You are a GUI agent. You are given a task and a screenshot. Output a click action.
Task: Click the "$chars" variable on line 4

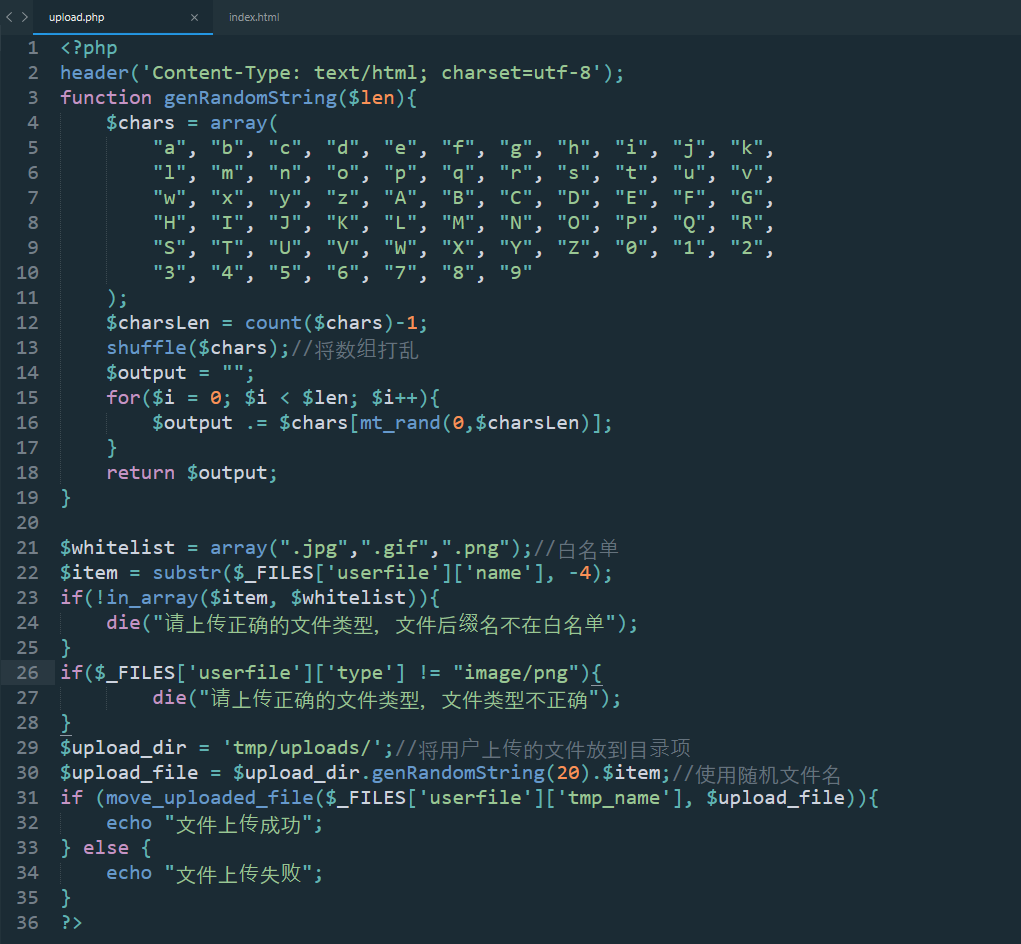(x=141, y=123)
